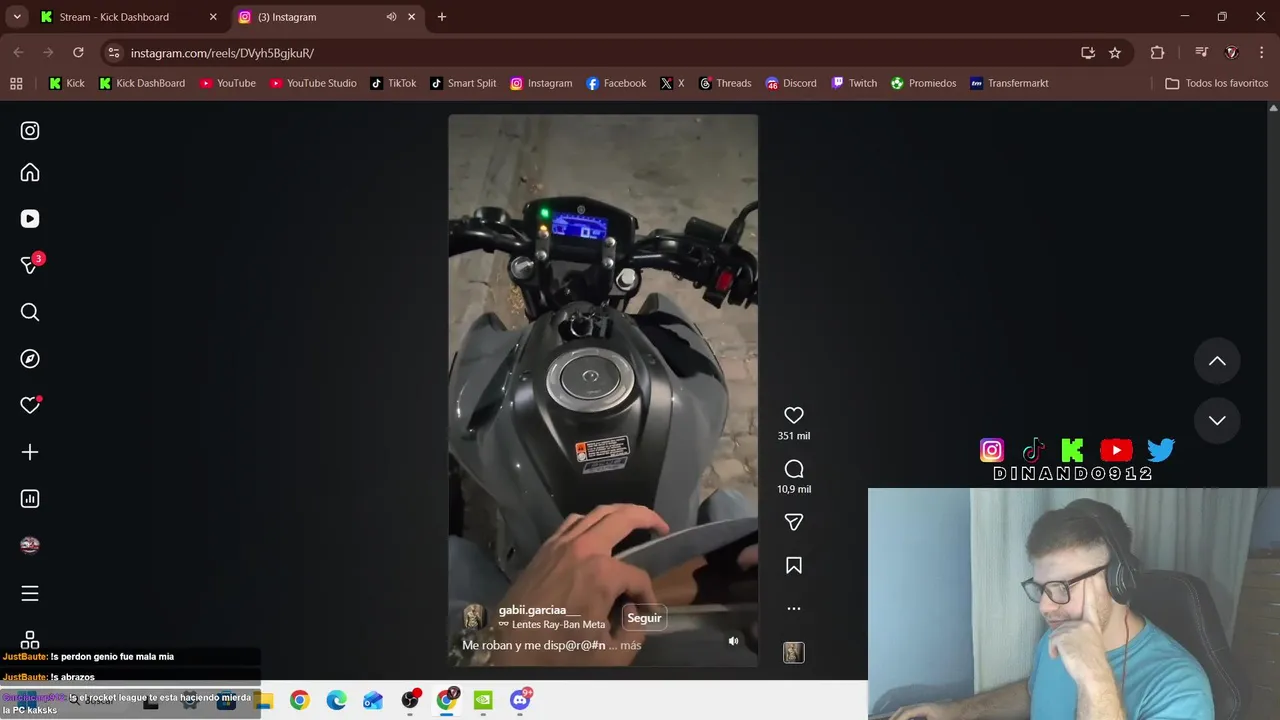Screen dimensions: 1280x720
Task: Open gabii.garciaa__ profile username link
Action: (x=539, y=610)
